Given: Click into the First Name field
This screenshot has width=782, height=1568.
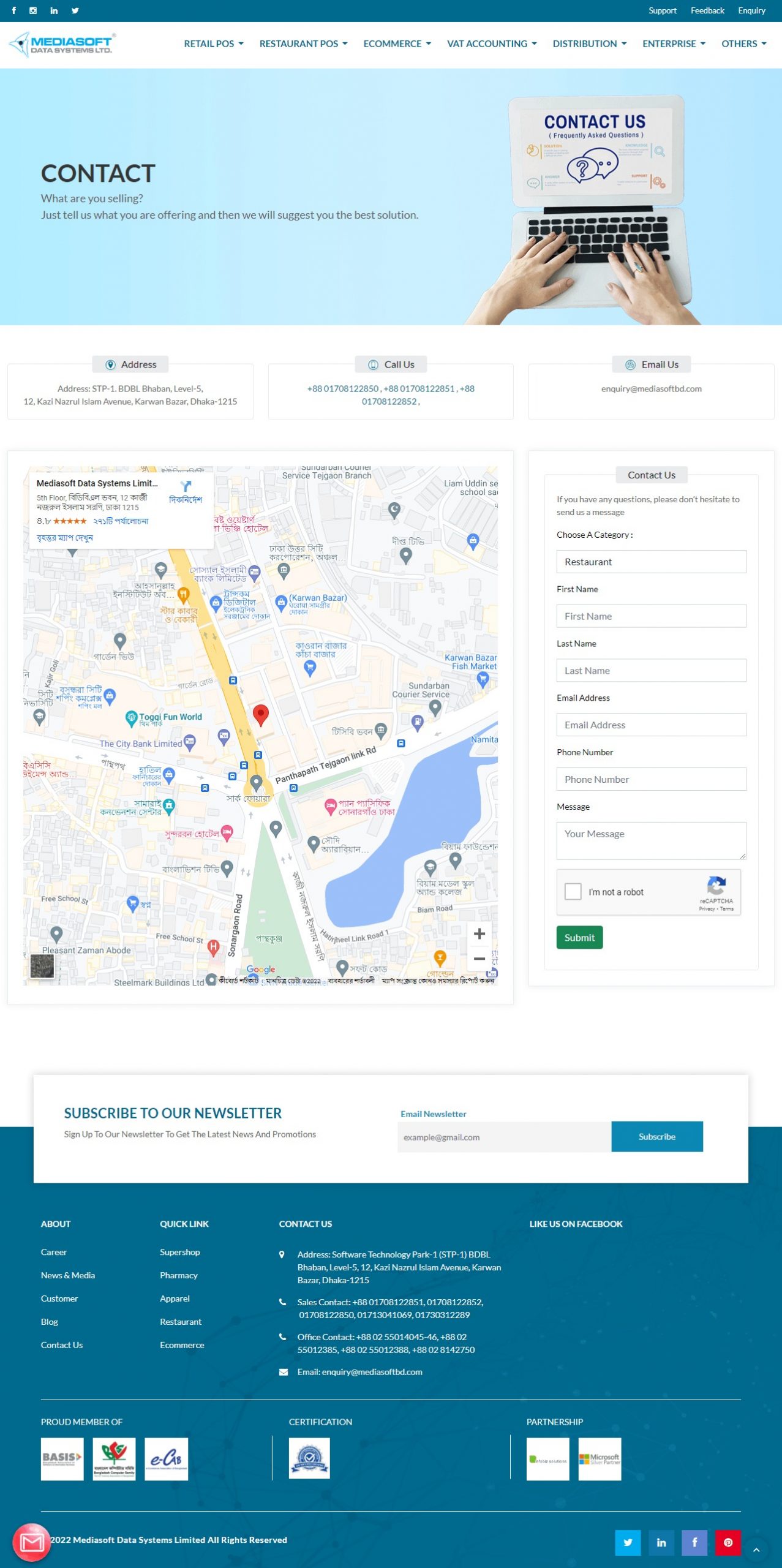Looking at the screenshot, I should (x=651, y=616).
